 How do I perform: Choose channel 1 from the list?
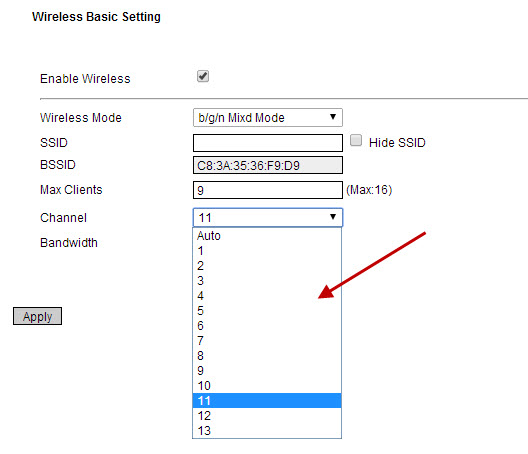(x=267, y=251)
